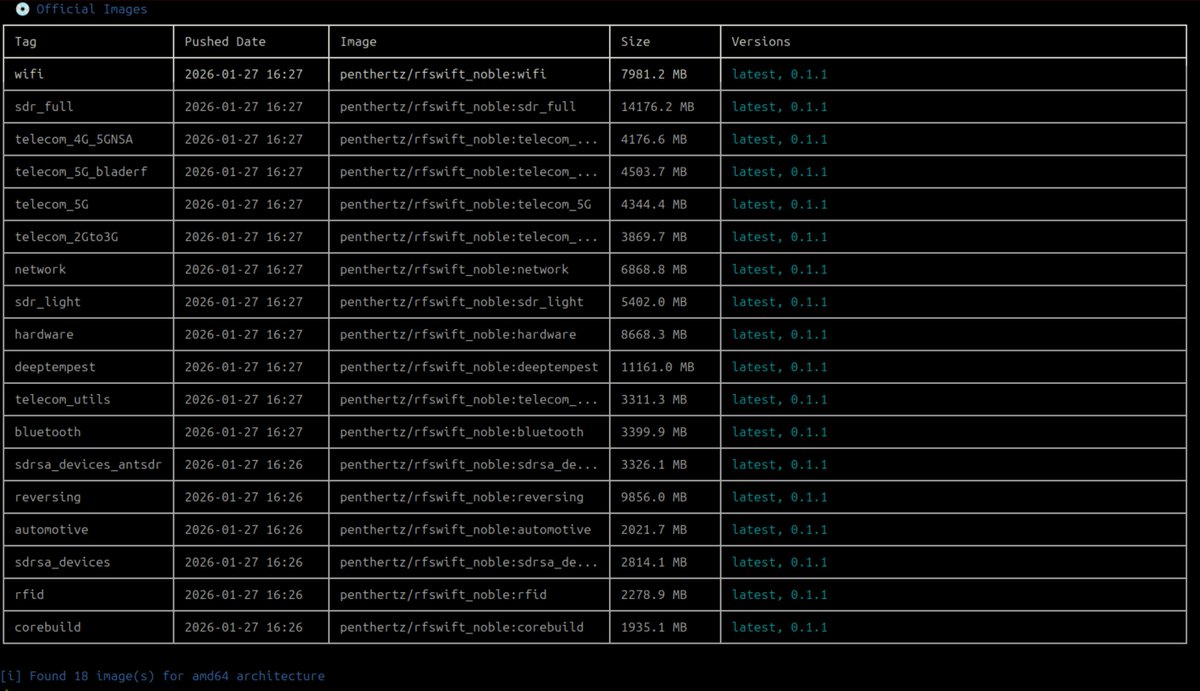Click the size value "4344.4 MB"
1200x691 pixels.
pos(653,204)
